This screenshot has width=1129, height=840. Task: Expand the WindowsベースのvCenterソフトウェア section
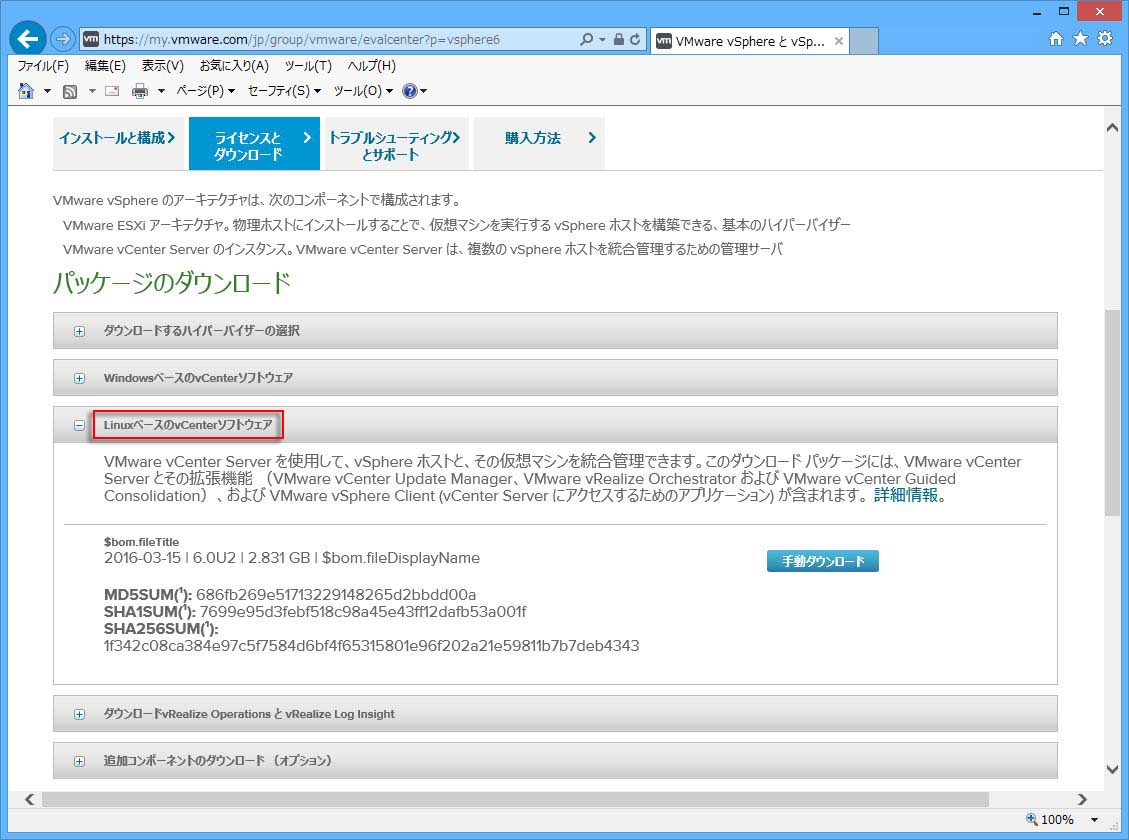click(x=79, y=379)
